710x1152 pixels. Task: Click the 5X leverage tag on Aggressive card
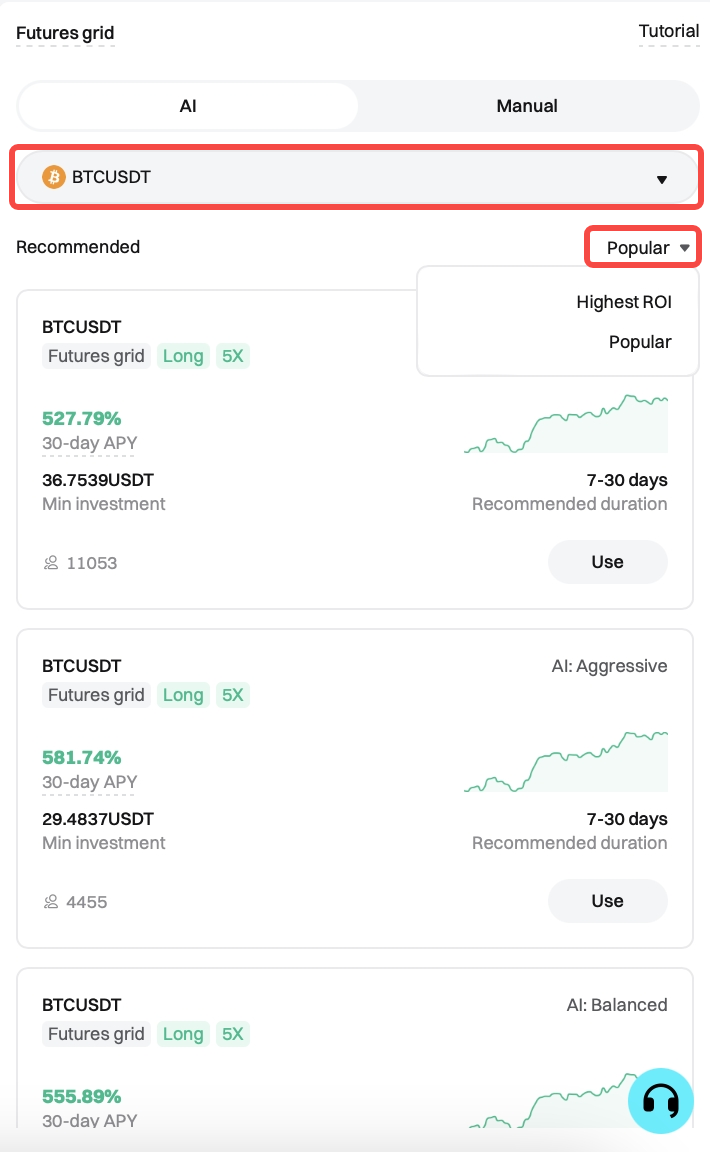[232, 695]
